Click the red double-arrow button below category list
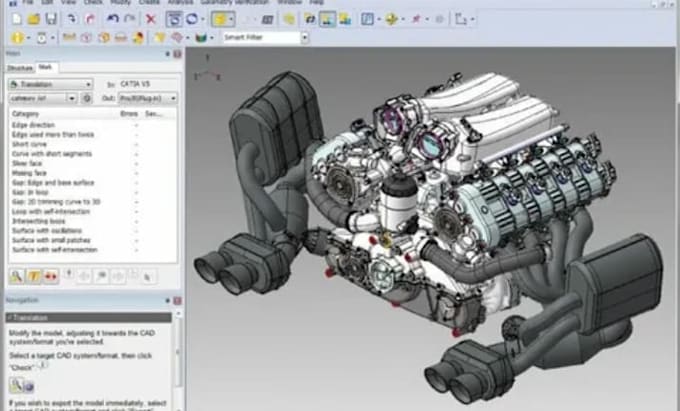Viewport: 680px width, 411px height. [51, 276]
